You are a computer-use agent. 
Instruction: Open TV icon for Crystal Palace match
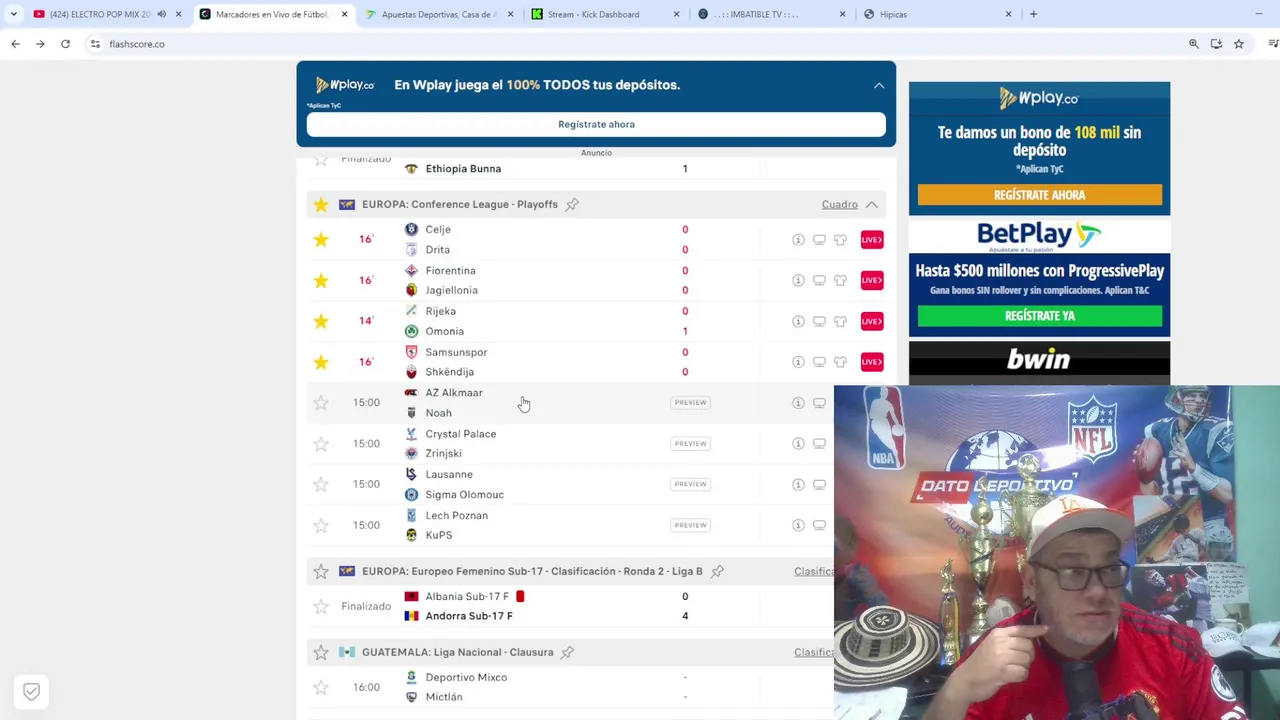(x=819, y=444)
